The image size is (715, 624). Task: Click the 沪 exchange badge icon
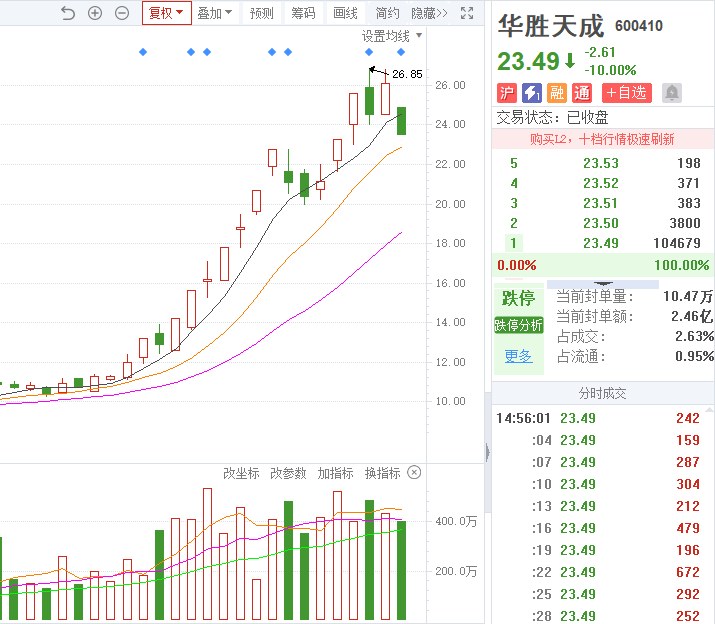(507, 93)
